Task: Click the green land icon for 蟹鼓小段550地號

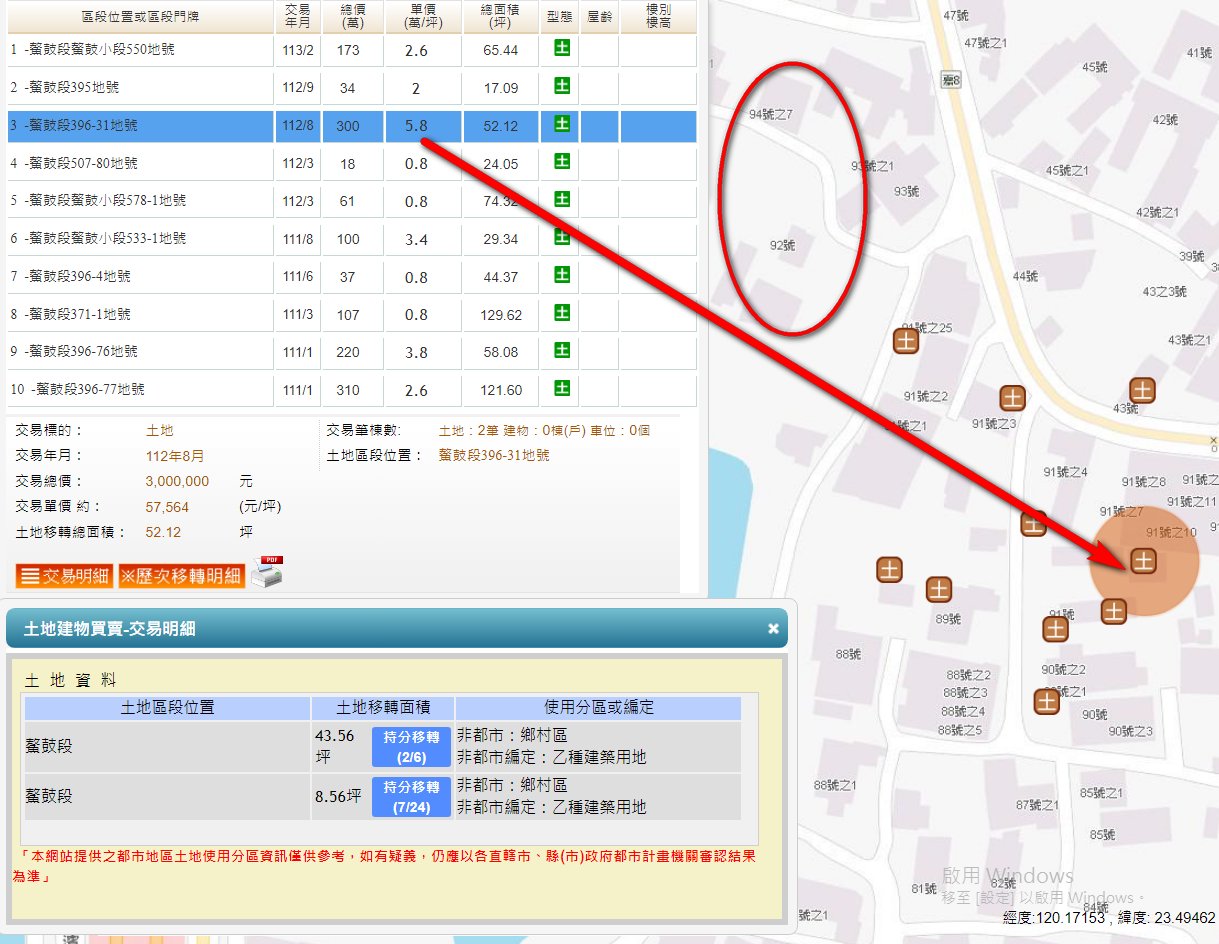Action: pyautogui.click(x=562, y=48)
